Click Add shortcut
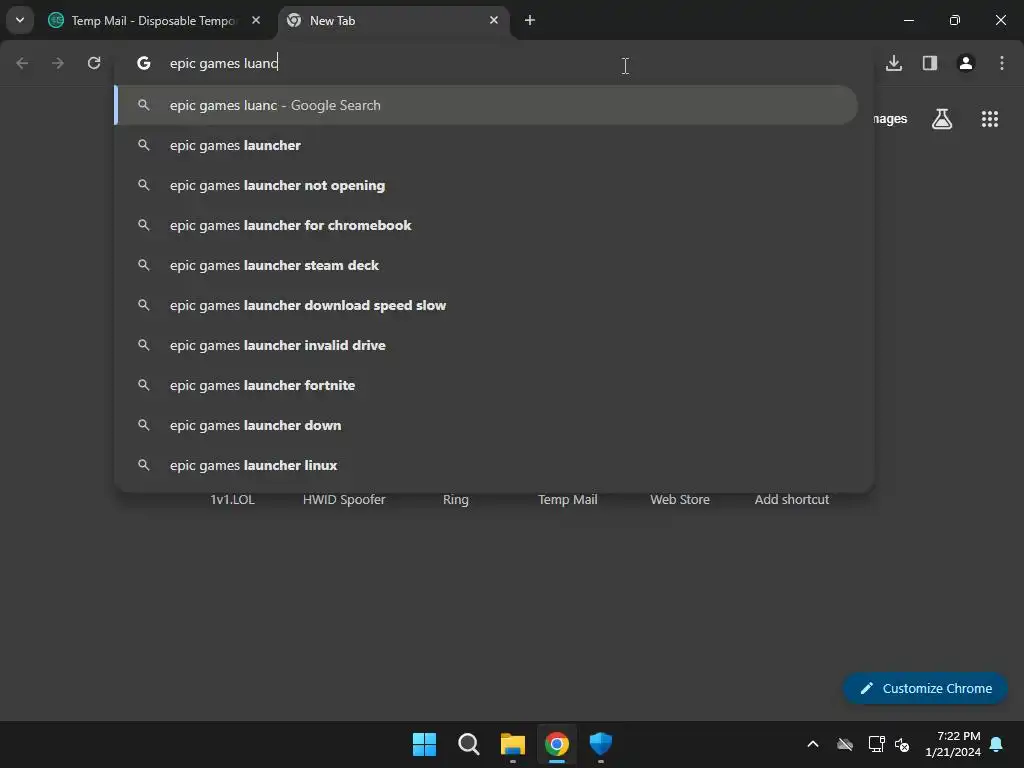1024x768 pixels. click(792, 500)
